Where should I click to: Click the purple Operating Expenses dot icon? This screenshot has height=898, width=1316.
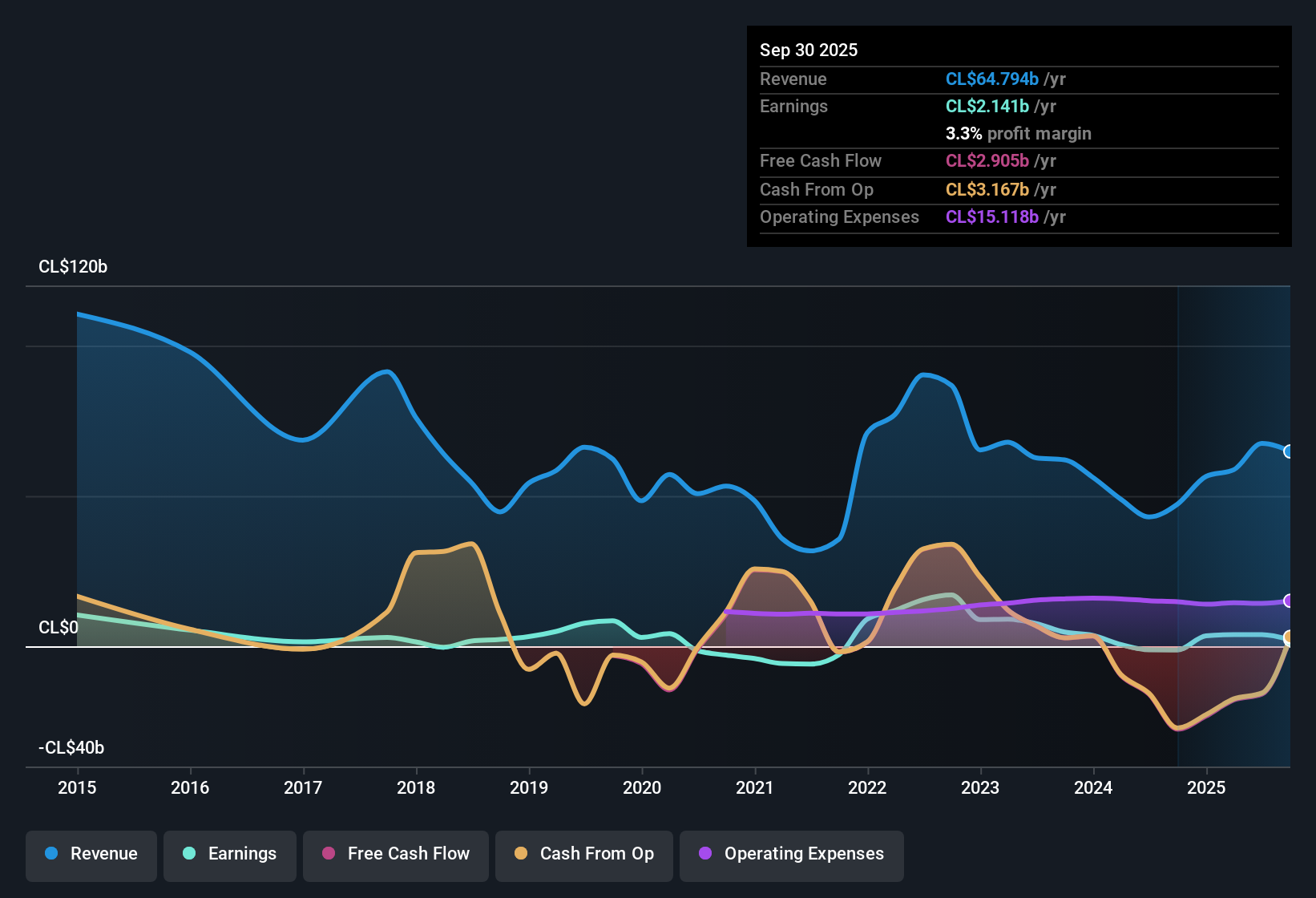[705, 854]
